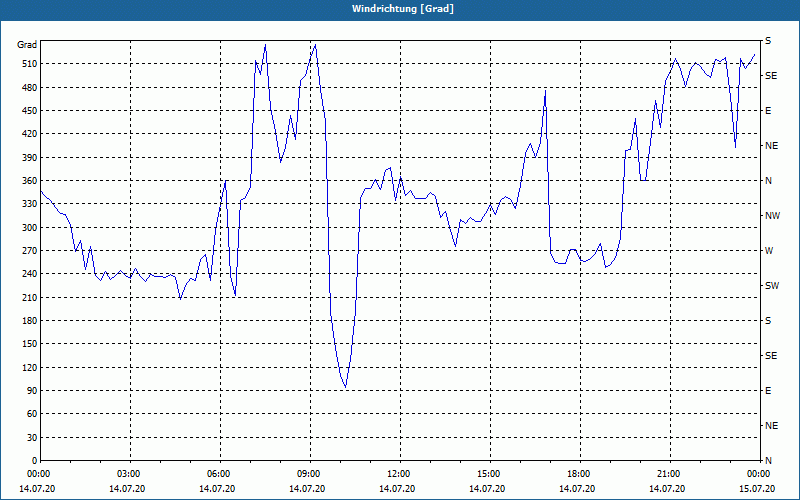The height and width of the screenshot is (500, 800).
Task: Pick the 390 y-axis tick label
Action: tap(28, 157)
